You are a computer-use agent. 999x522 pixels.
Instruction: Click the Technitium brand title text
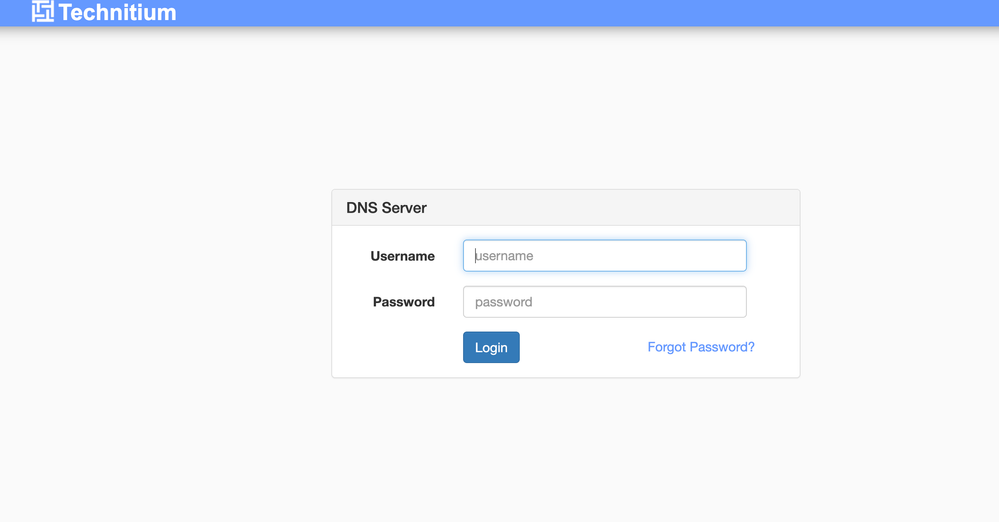pyautogui.click(x=117, y=13)
